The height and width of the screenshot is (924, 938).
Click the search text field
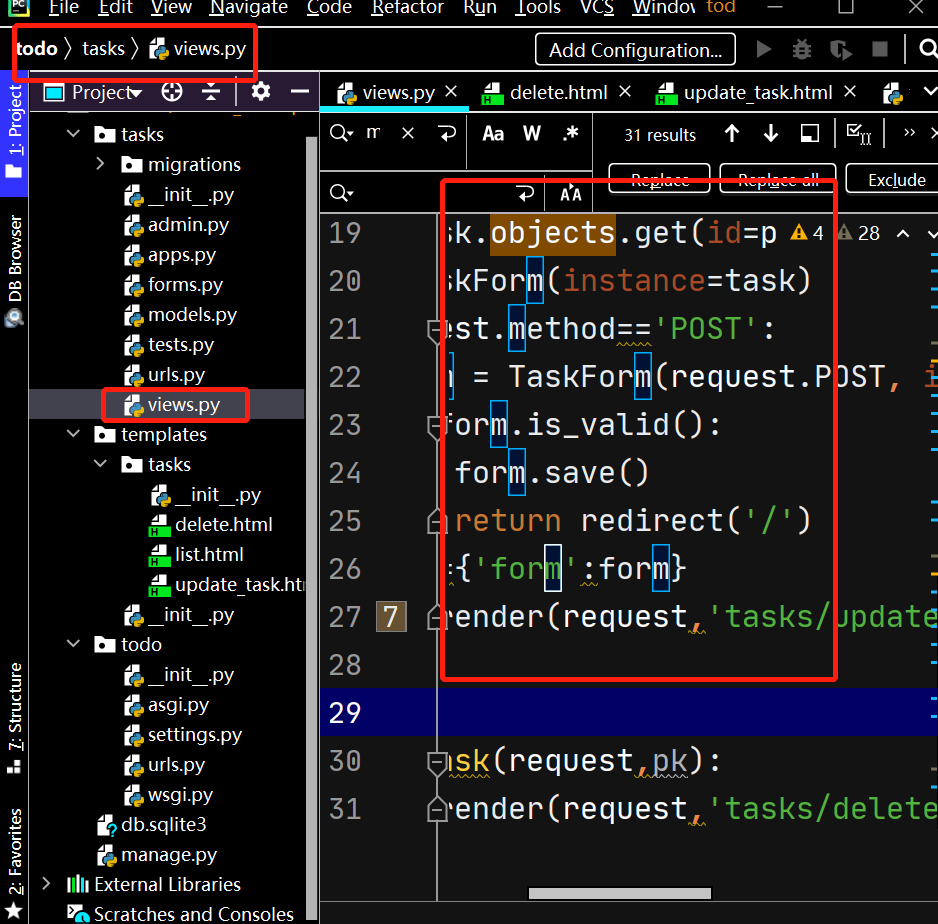(374, 133)
